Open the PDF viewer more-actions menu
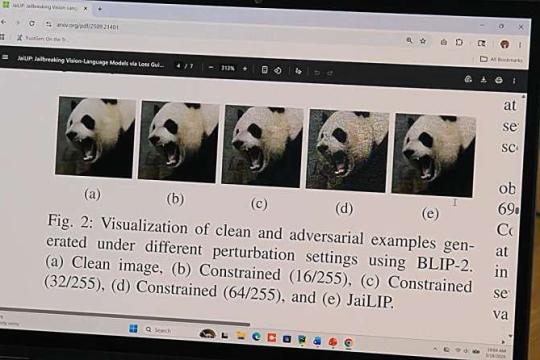Image resolution: width=540 pixels, height=360 pixels. click(514, 81)
